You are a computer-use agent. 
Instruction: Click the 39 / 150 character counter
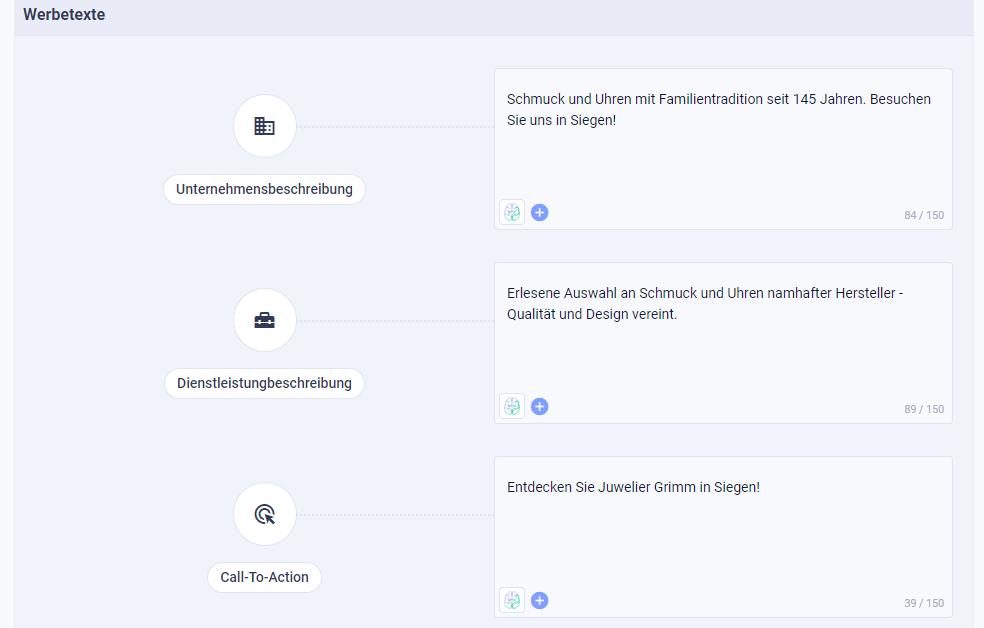point(924,603)
